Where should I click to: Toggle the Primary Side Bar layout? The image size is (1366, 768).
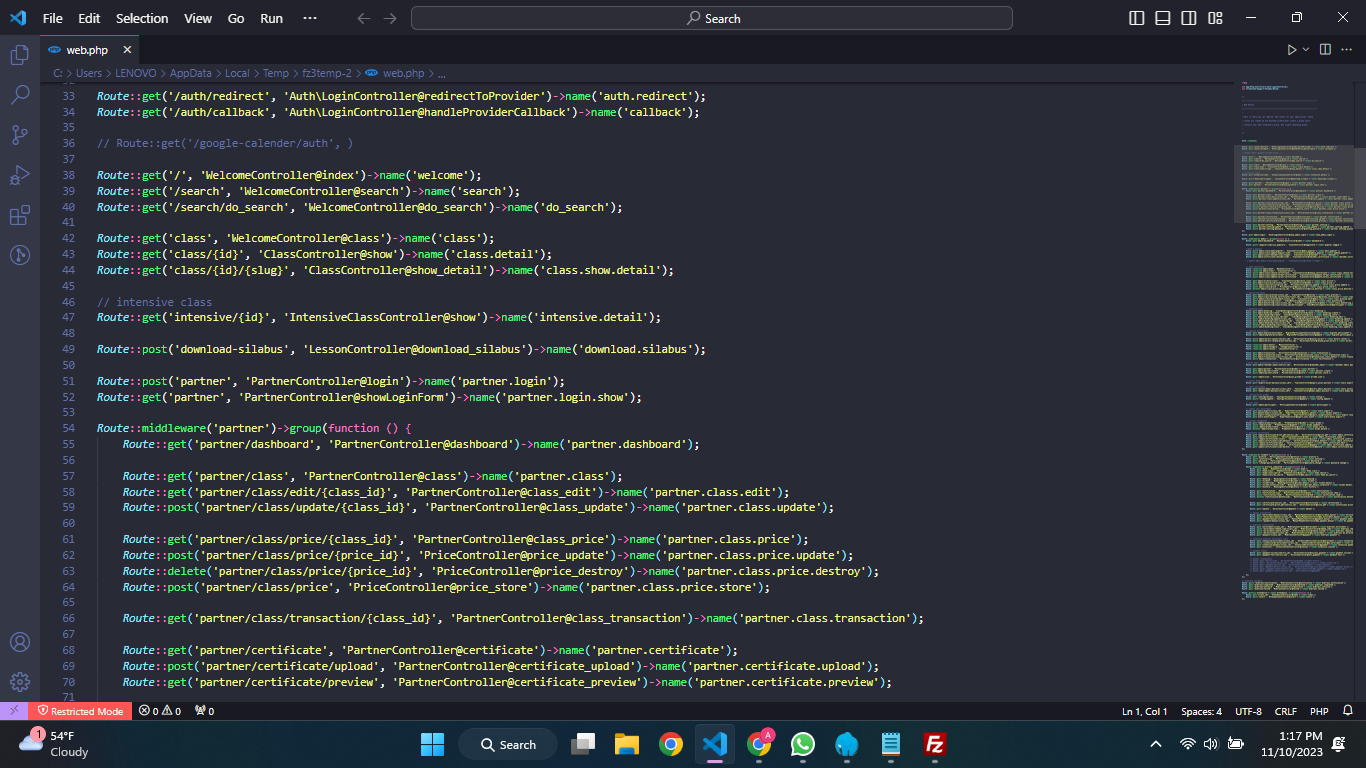pyautogui.click(x=1137, y=18)
